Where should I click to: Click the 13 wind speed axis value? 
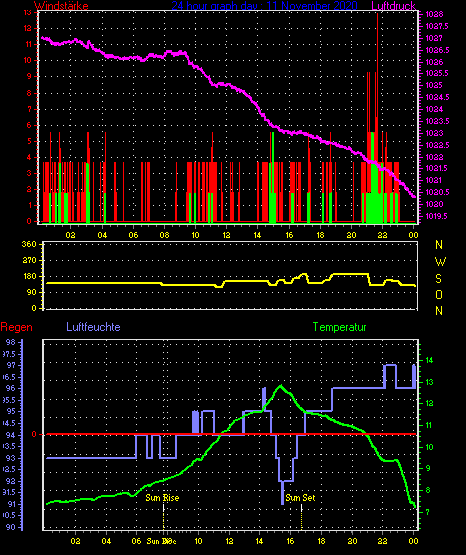click(x=28, y=12)
